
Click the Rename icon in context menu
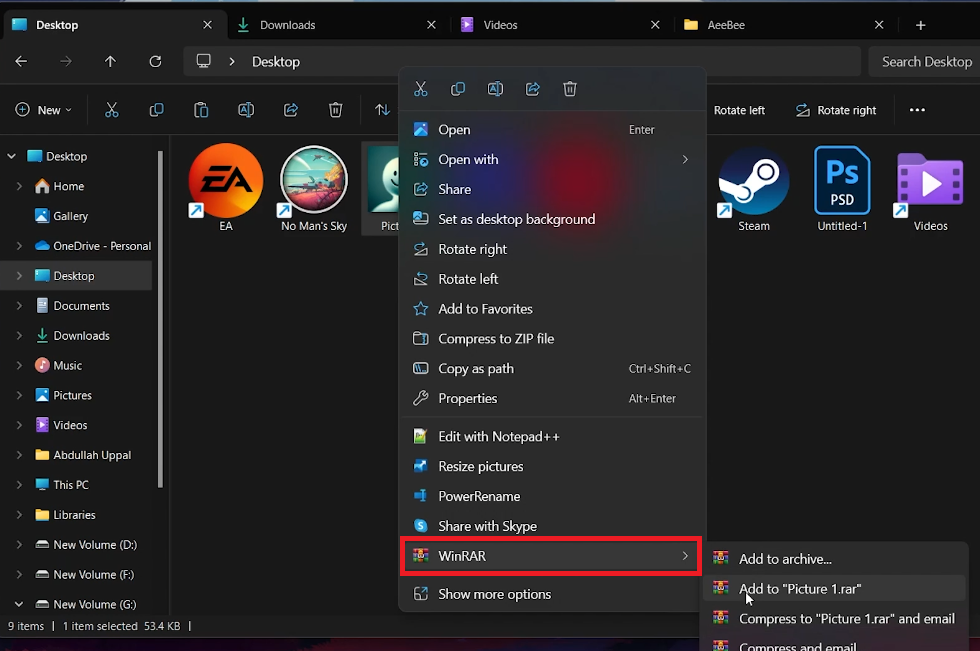tap(495, 89)
